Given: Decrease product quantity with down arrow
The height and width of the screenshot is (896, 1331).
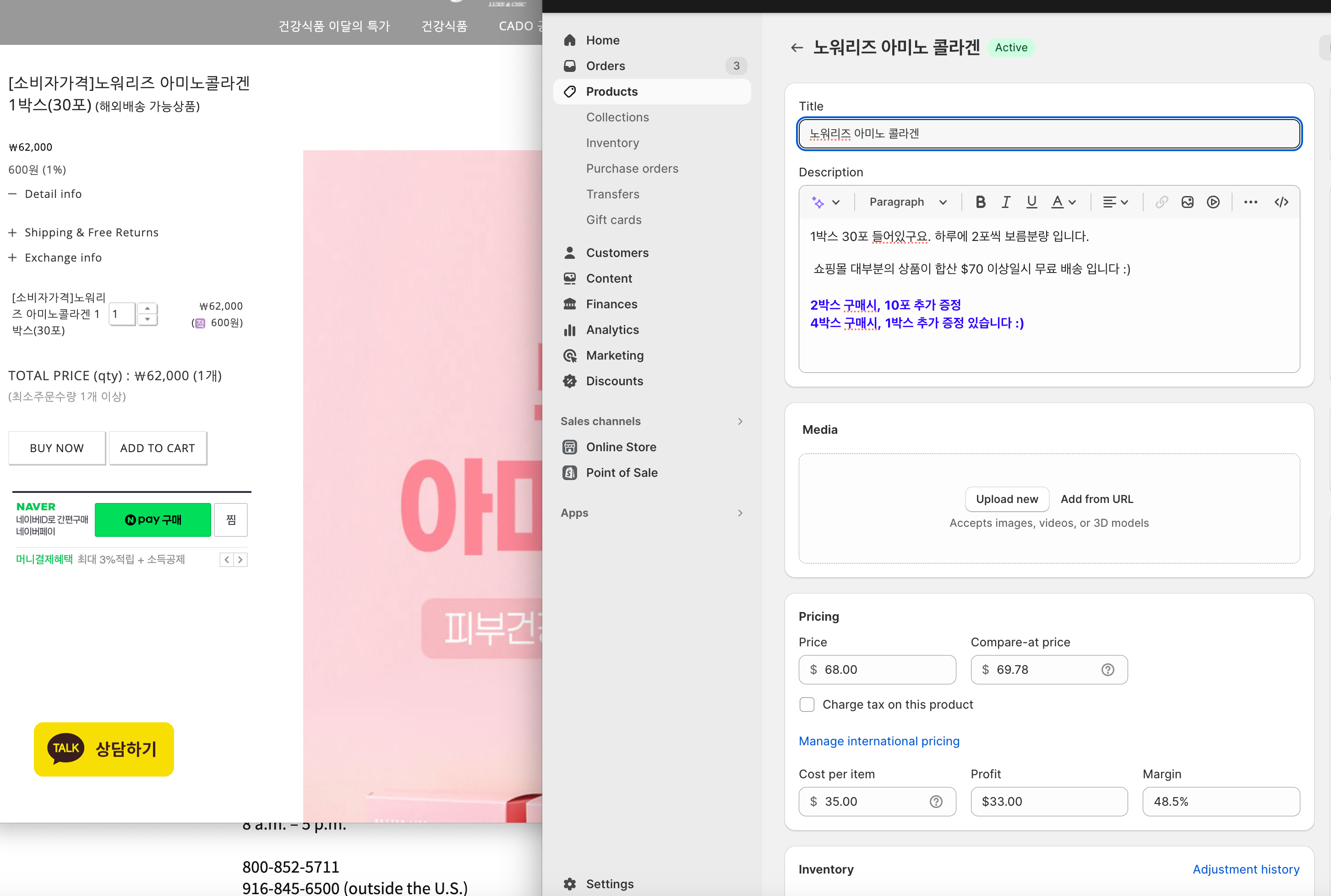Looking at the screenshot, I should tap(147, 319).
